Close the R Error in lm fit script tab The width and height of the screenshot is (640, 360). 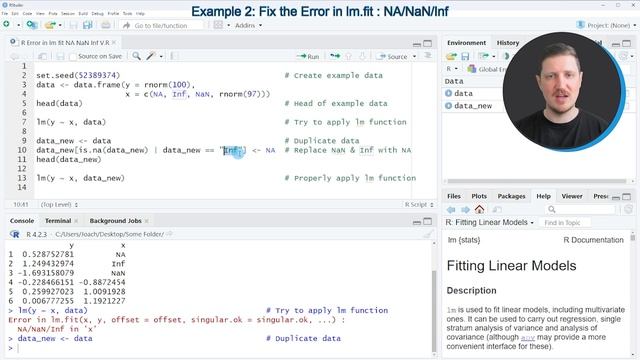114,42
